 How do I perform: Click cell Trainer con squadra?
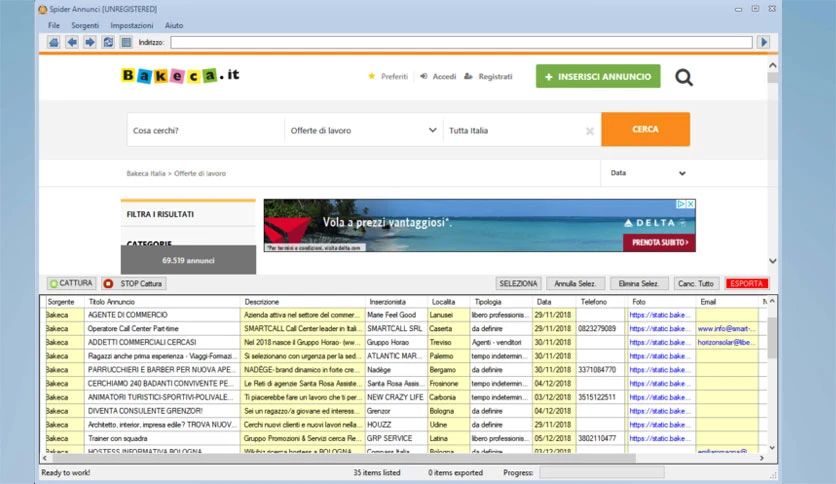pos(162,438)
